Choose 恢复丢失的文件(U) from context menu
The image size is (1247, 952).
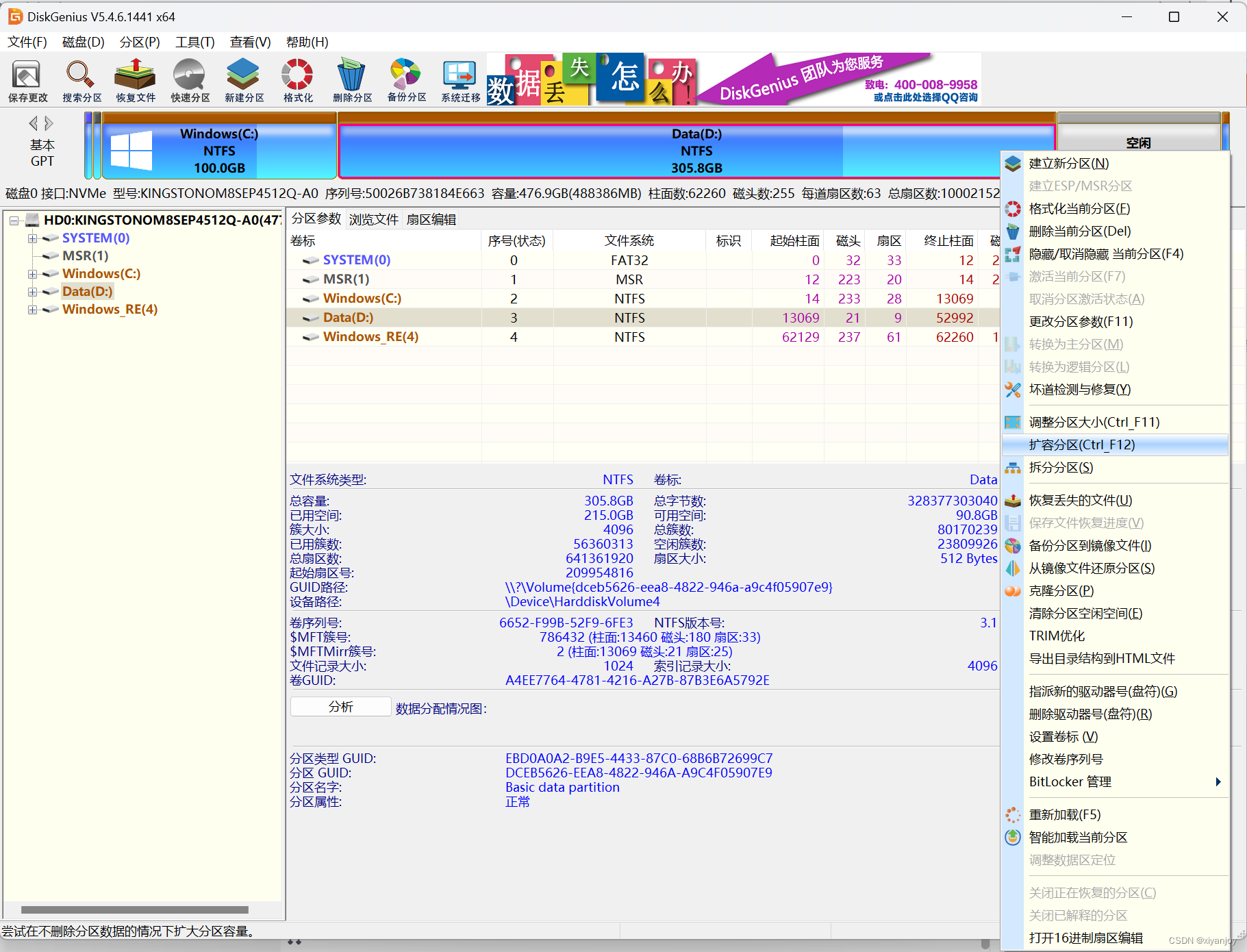click(1115, 500)
